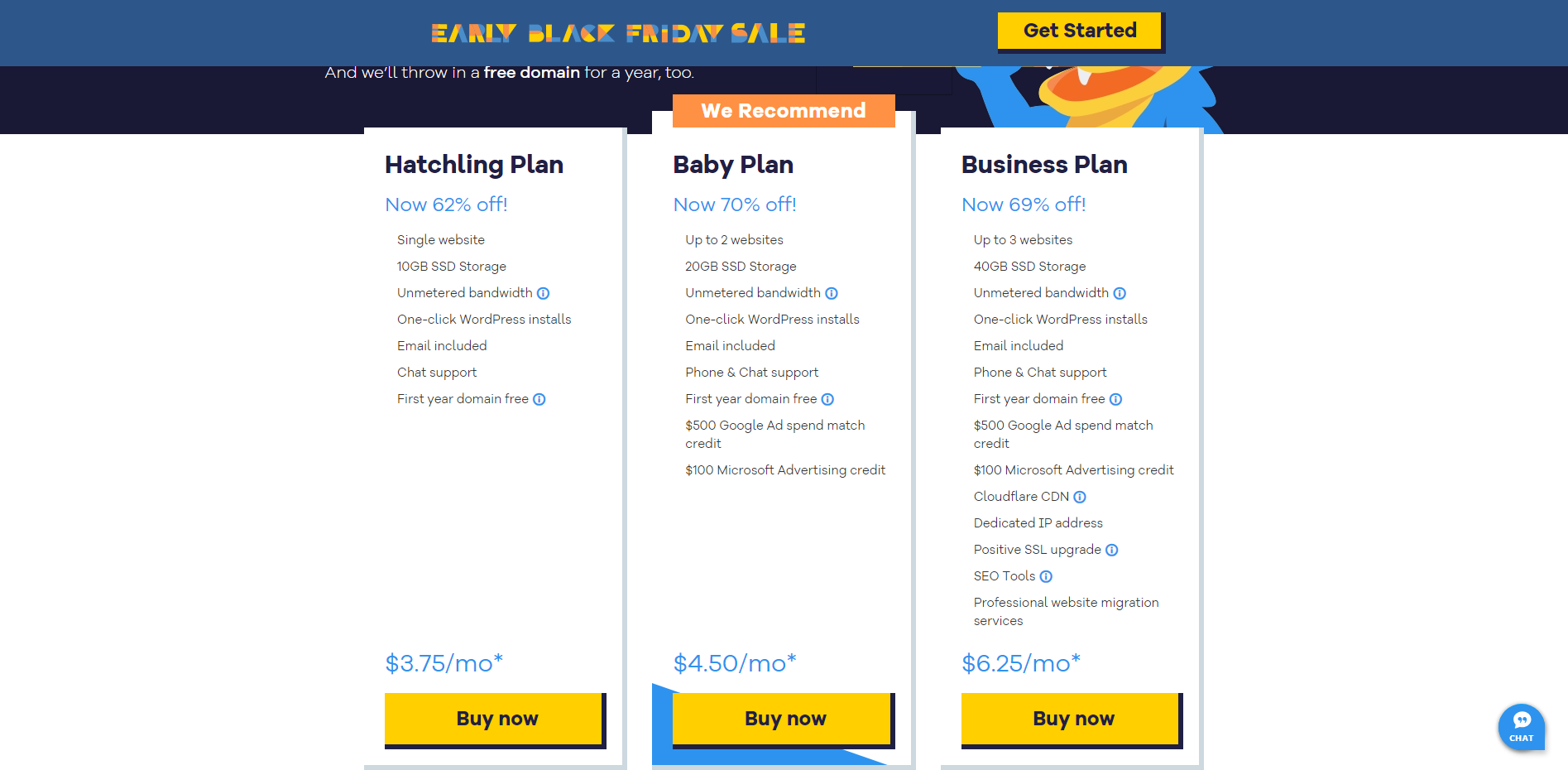Viewport: 1568px width, 770px height.
Task: Click the Get Started button in banner
Action: tap(1080, 31)
